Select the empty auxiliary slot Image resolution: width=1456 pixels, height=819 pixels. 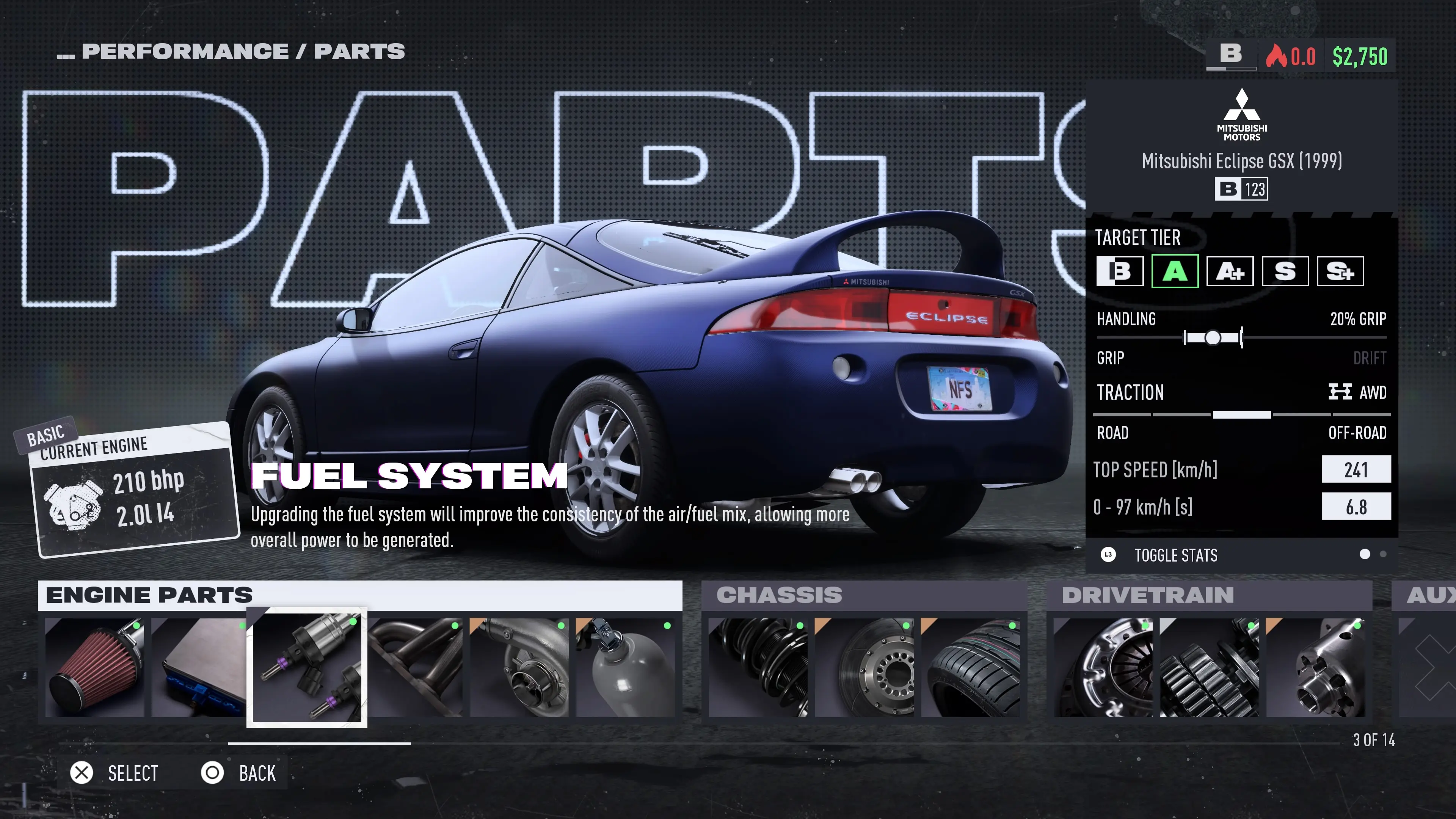[x=1427, y=667]
